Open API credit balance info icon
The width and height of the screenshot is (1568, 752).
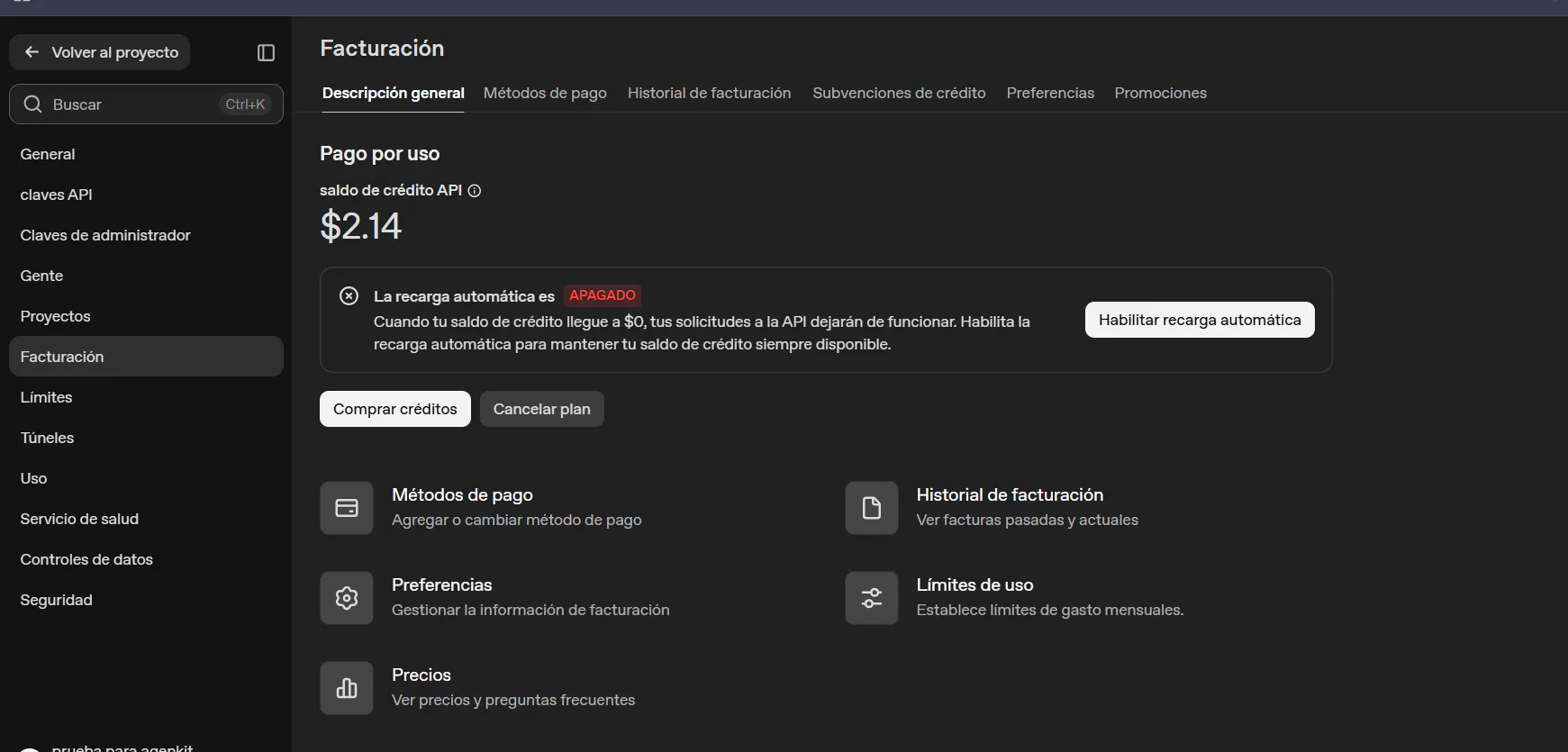coord(475,191)
